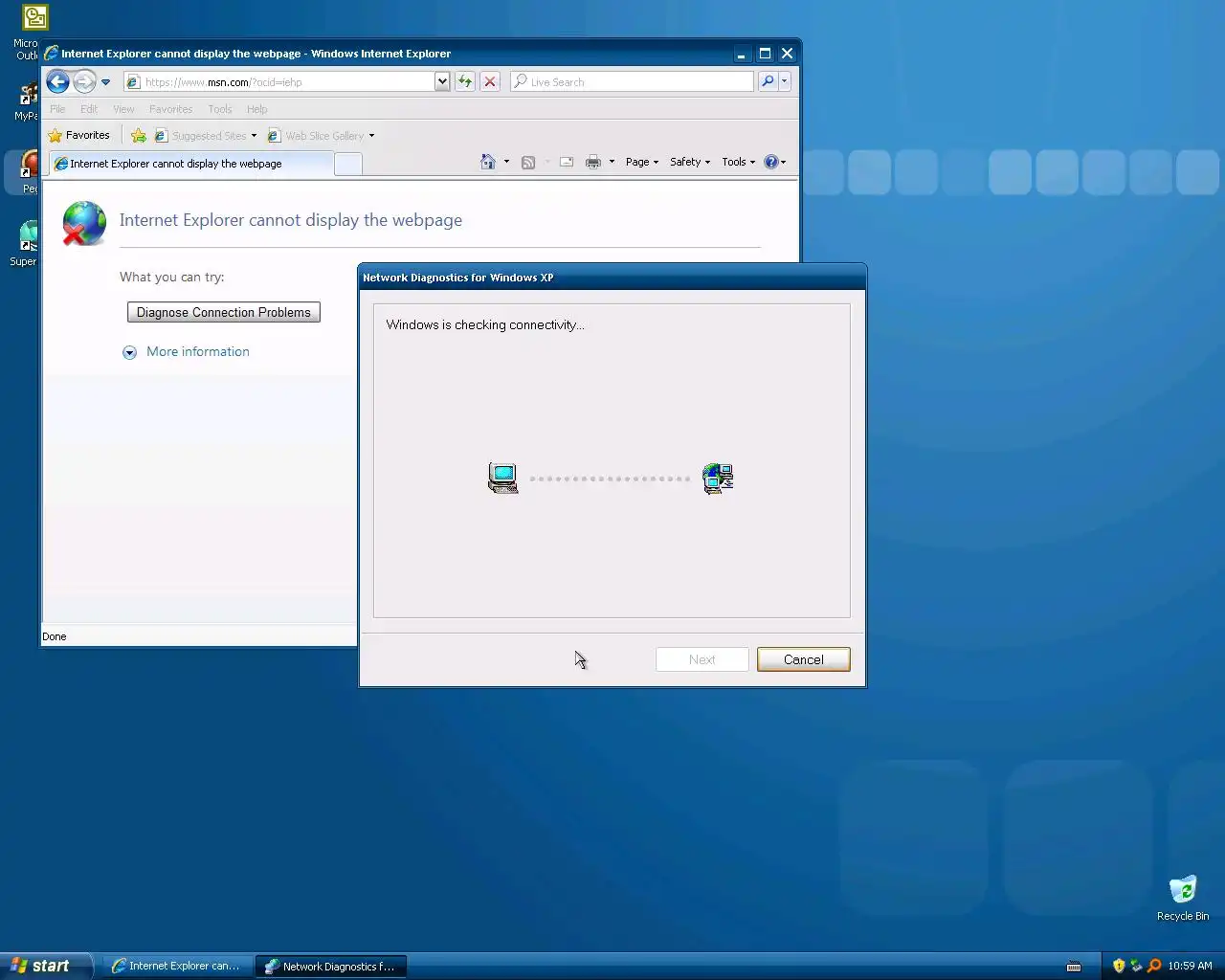The height and width of the screenshot is (980, 1225).
Task: Click the Live Search box
Action: coord(632,82)
